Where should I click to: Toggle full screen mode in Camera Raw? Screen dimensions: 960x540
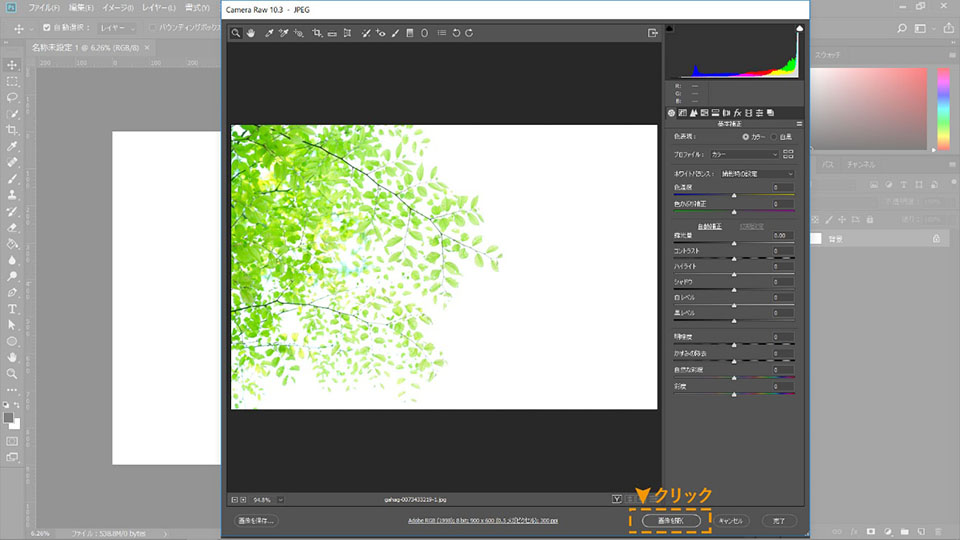[653, 33]
